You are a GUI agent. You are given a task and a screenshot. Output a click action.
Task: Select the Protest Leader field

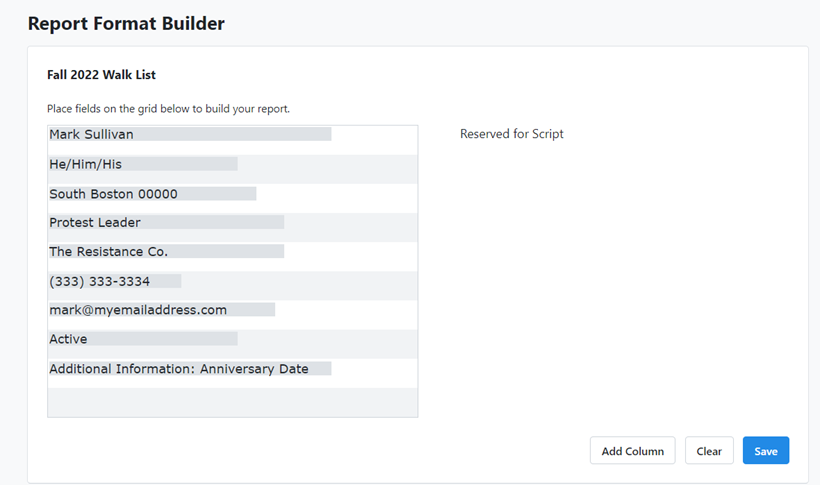[x=166, y=222]
